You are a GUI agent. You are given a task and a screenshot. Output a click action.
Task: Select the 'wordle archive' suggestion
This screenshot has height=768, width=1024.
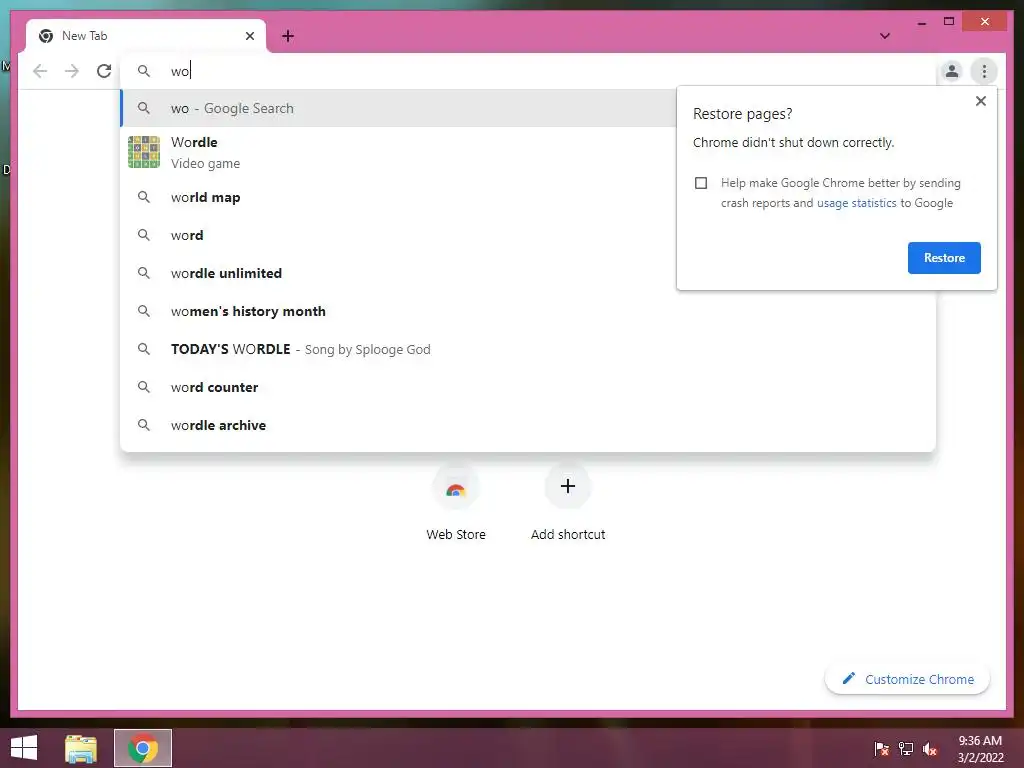click(x=528, y=425)
